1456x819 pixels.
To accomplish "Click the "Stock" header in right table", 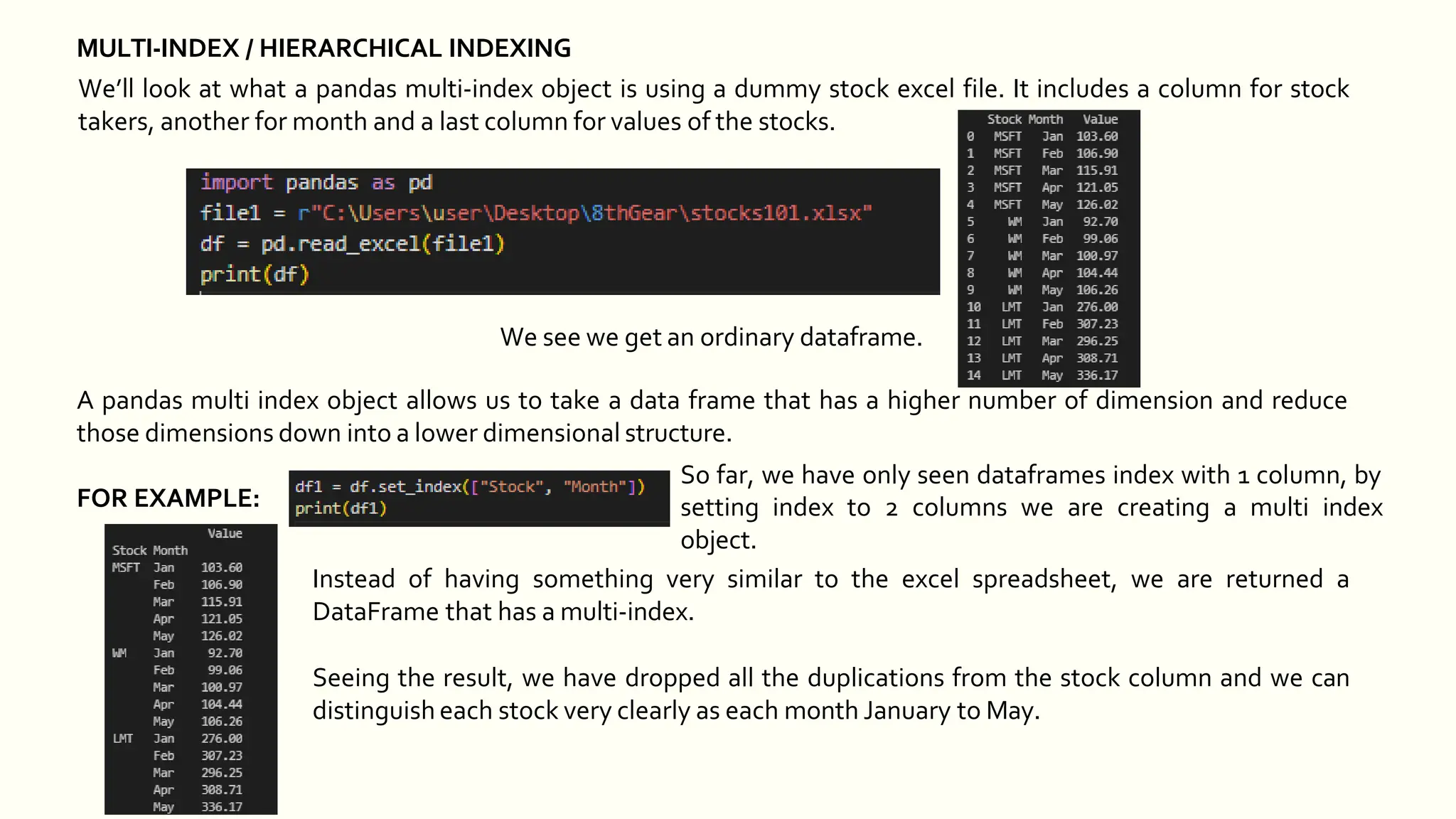I will coord(1004,119).
